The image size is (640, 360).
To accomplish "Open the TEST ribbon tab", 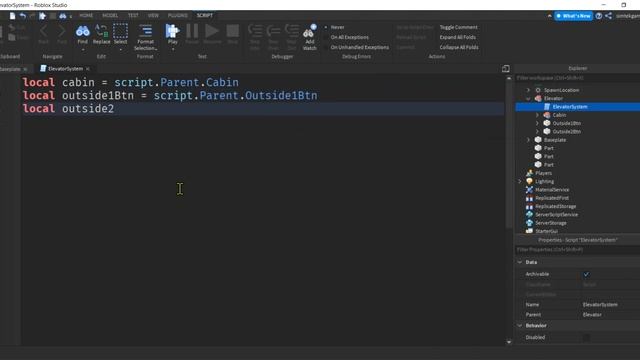I will click(x=133, y=16).
